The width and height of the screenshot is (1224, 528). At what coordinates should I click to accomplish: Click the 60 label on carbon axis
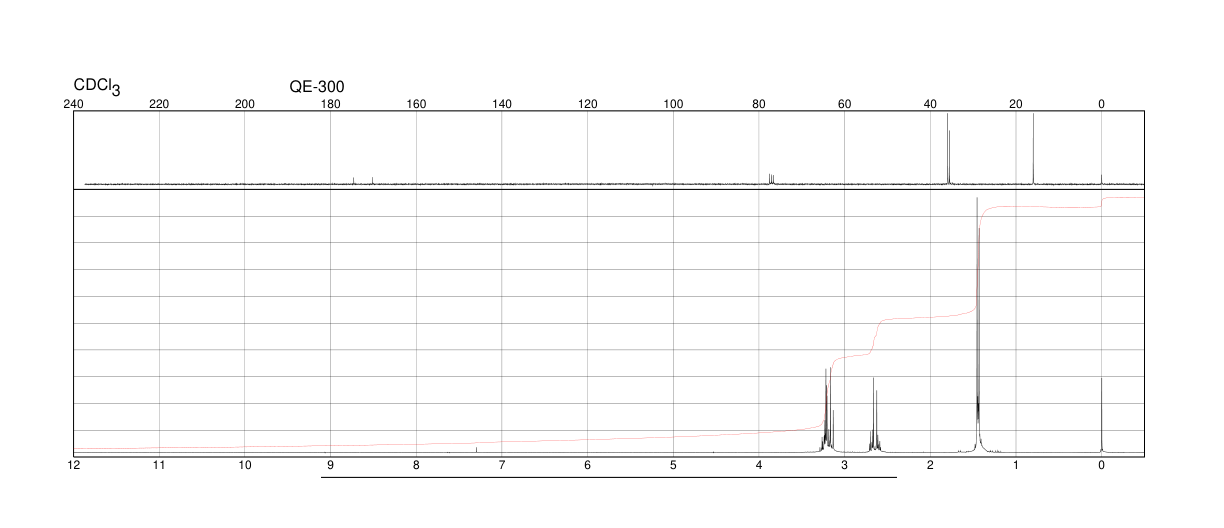tap(844, 104)
